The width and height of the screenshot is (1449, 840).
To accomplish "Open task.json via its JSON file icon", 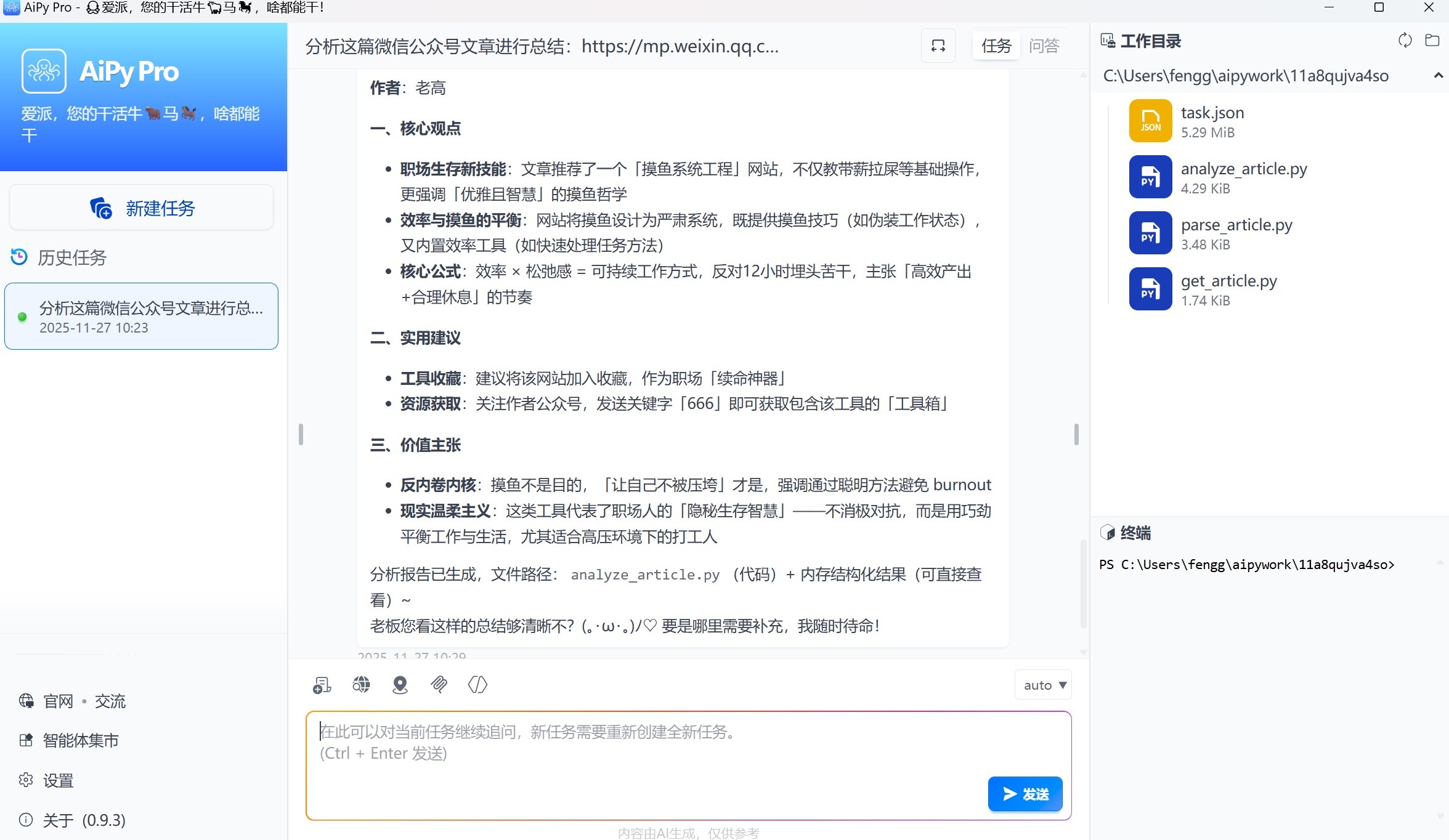I will point(1150,120).
